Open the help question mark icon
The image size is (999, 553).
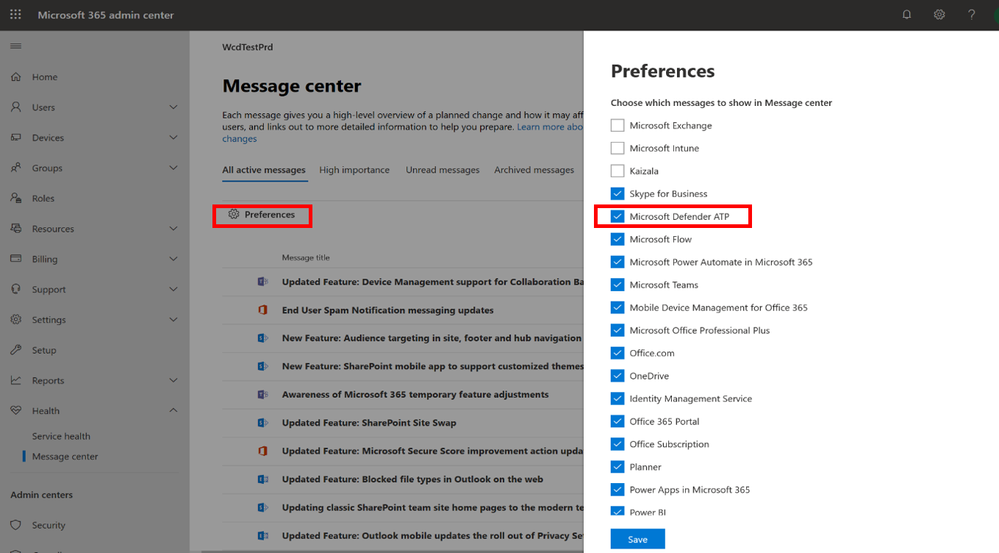point(971,14)
